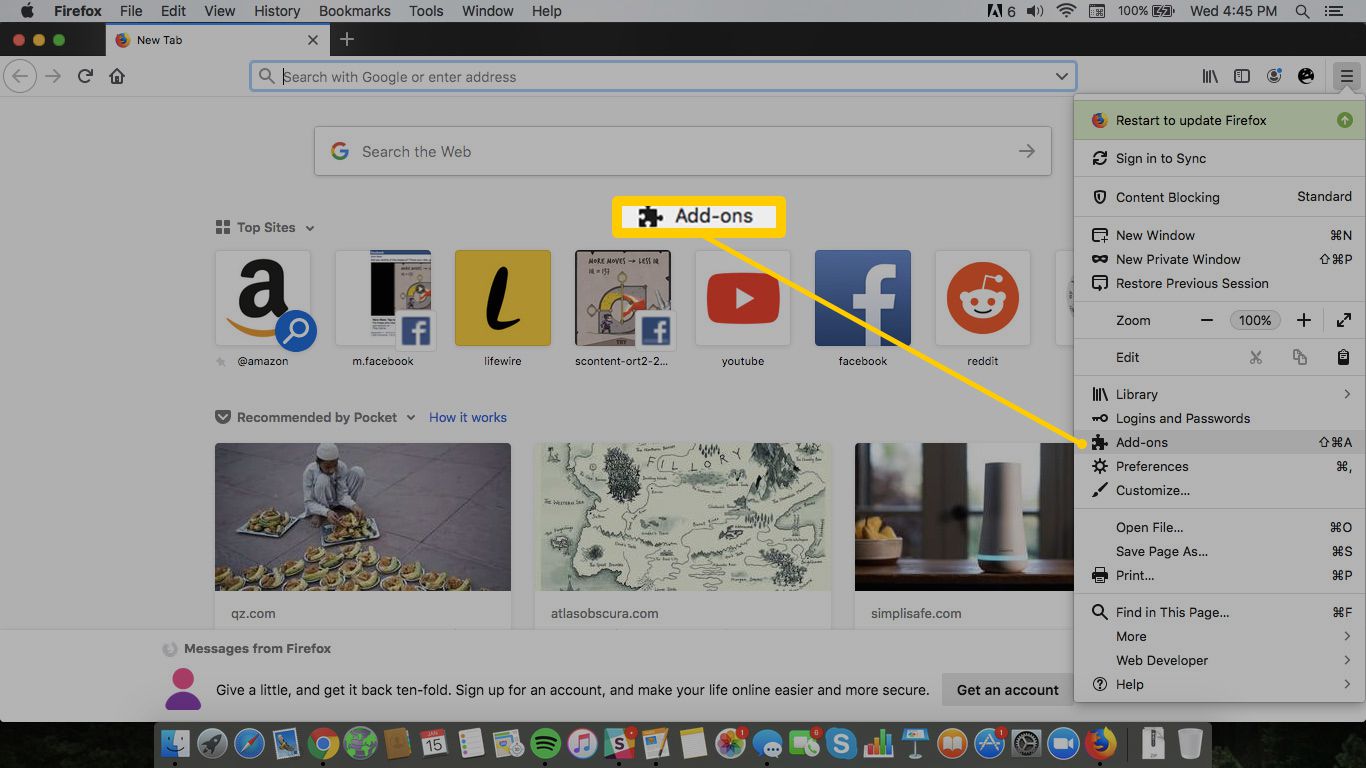Open Spotify from the Dock
The image size is (1366, 768).
point(545,743)
